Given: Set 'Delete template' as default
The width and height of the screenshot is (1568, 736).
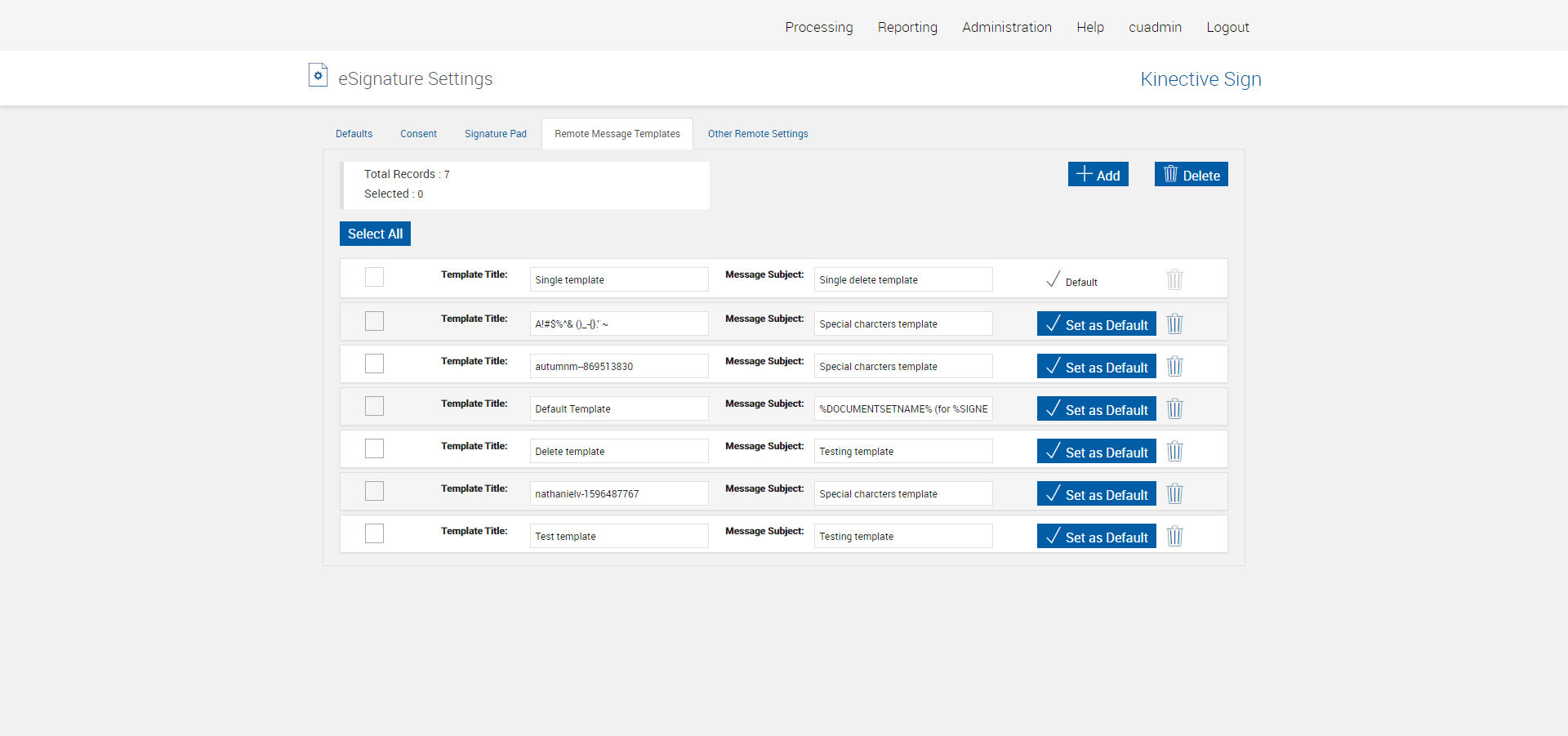Looking at the screenshot, I should click(x=1096, y=451).
